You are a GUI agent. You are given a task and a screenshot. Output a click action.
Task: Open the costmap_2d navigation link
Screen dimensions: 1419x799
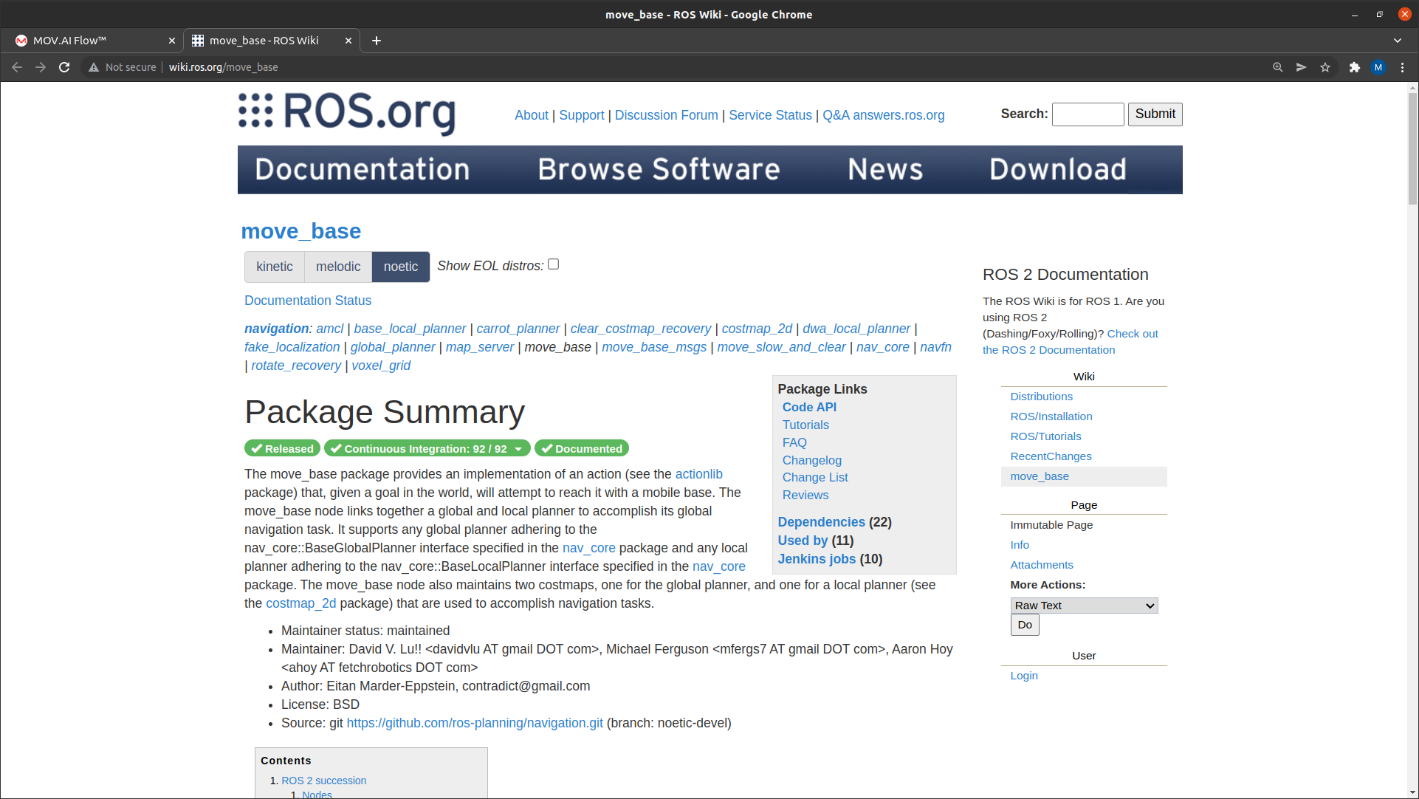(x=757, y=328)
